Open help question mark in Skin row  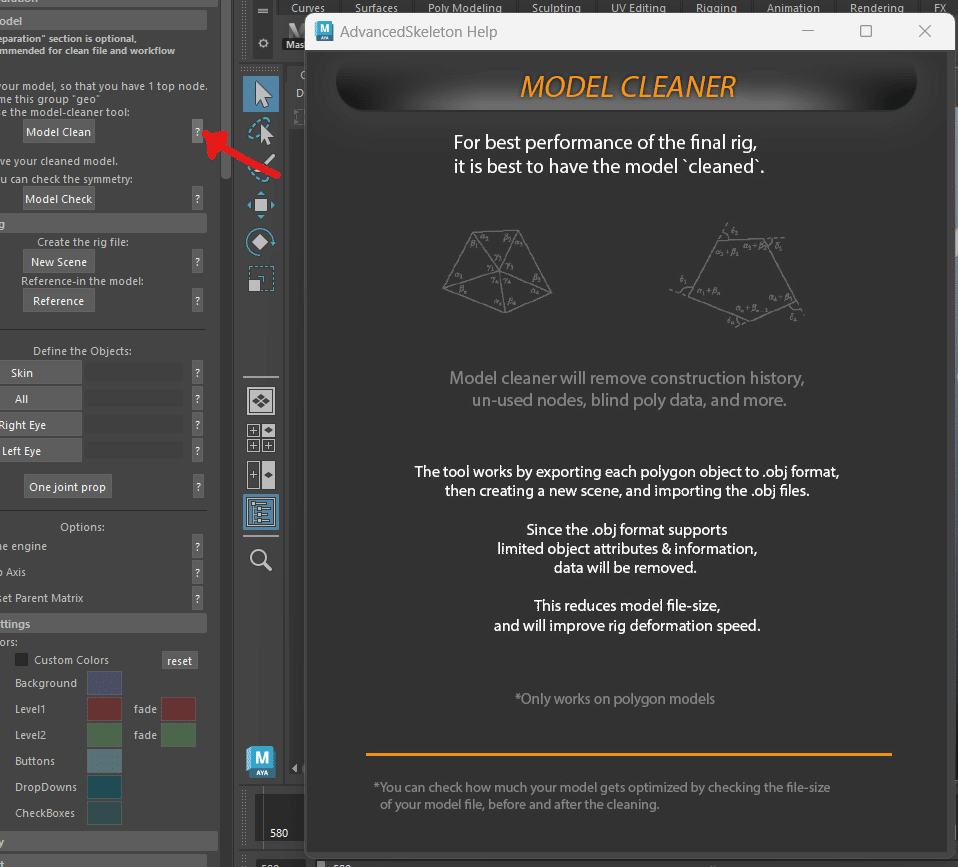[197, 373]
